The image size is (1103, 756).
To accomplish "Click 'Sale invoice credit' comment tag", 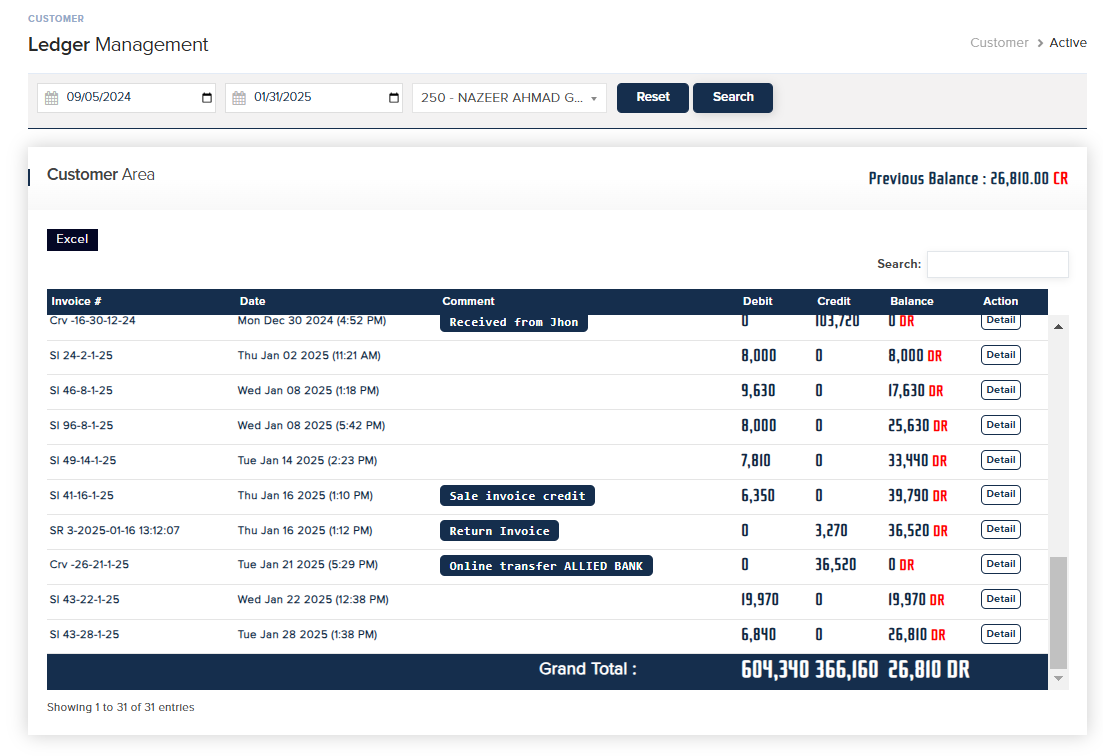I will click(x=517, y=496).
